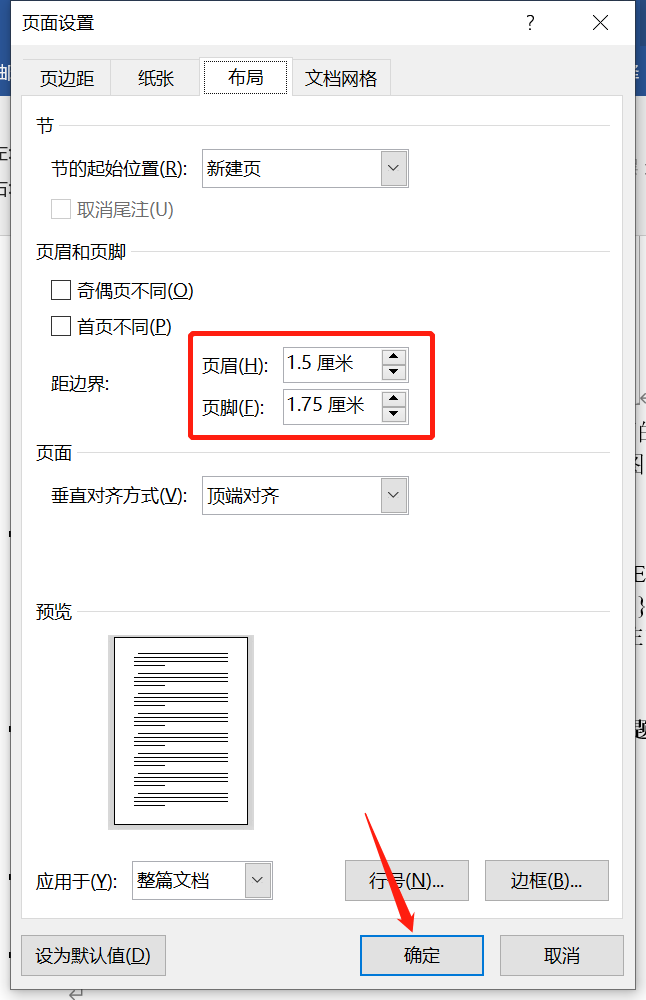This screenshot has width=646, height=1000.
Task: Click the help question mark icon
Action: pos(530,22)
